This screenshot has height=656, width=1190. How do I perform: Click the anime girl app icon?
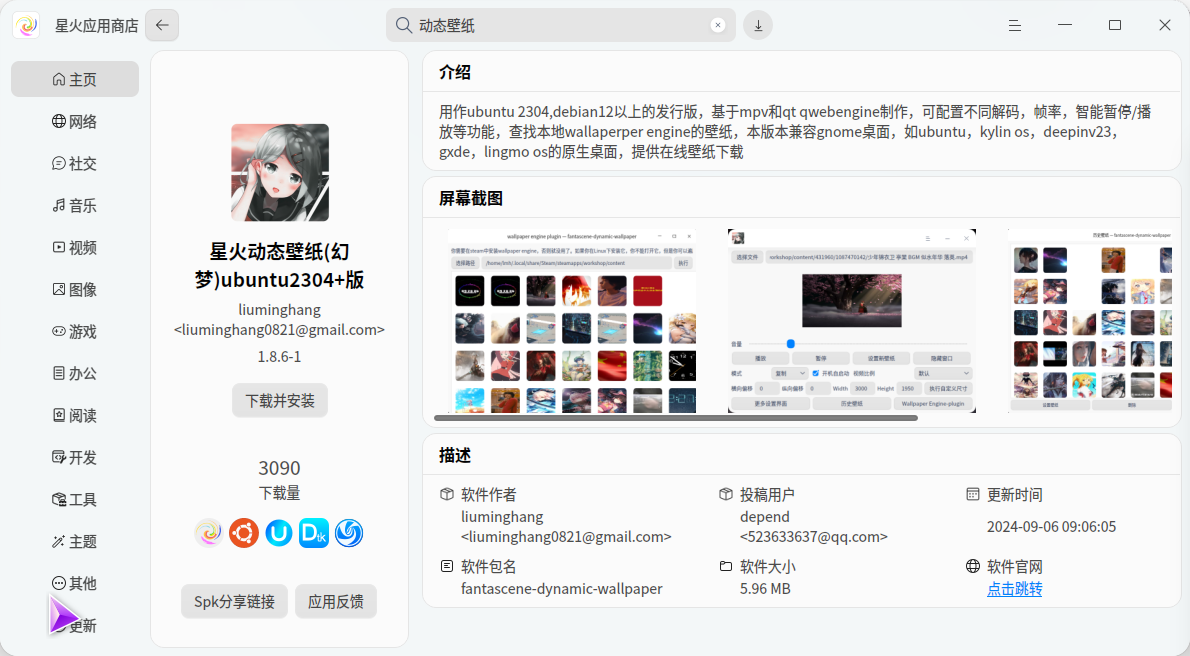point(280,172)
